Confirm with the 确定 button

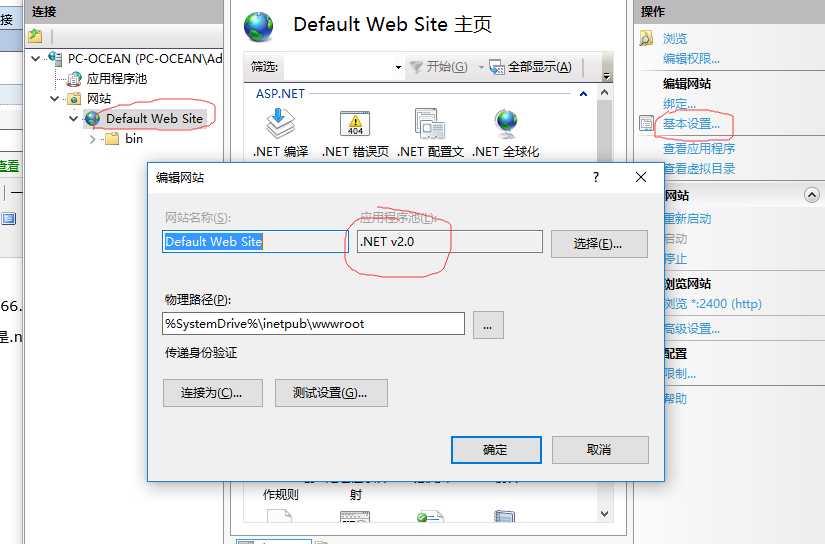496,450
